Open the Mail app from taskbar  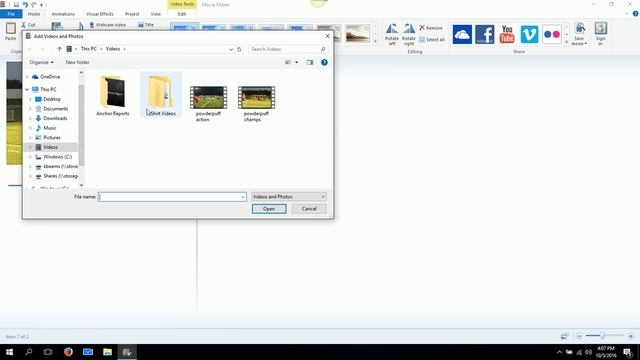88,352
